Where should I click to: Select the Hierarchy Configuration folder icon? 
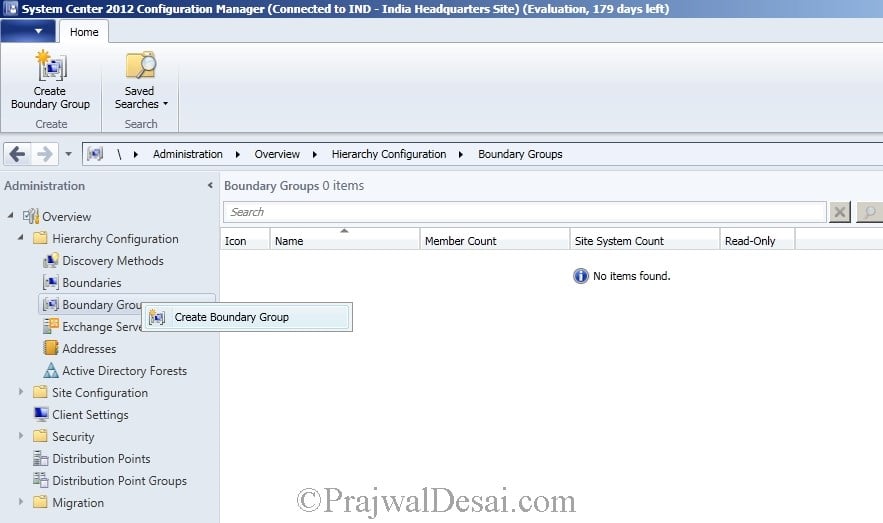click(40, 238)
